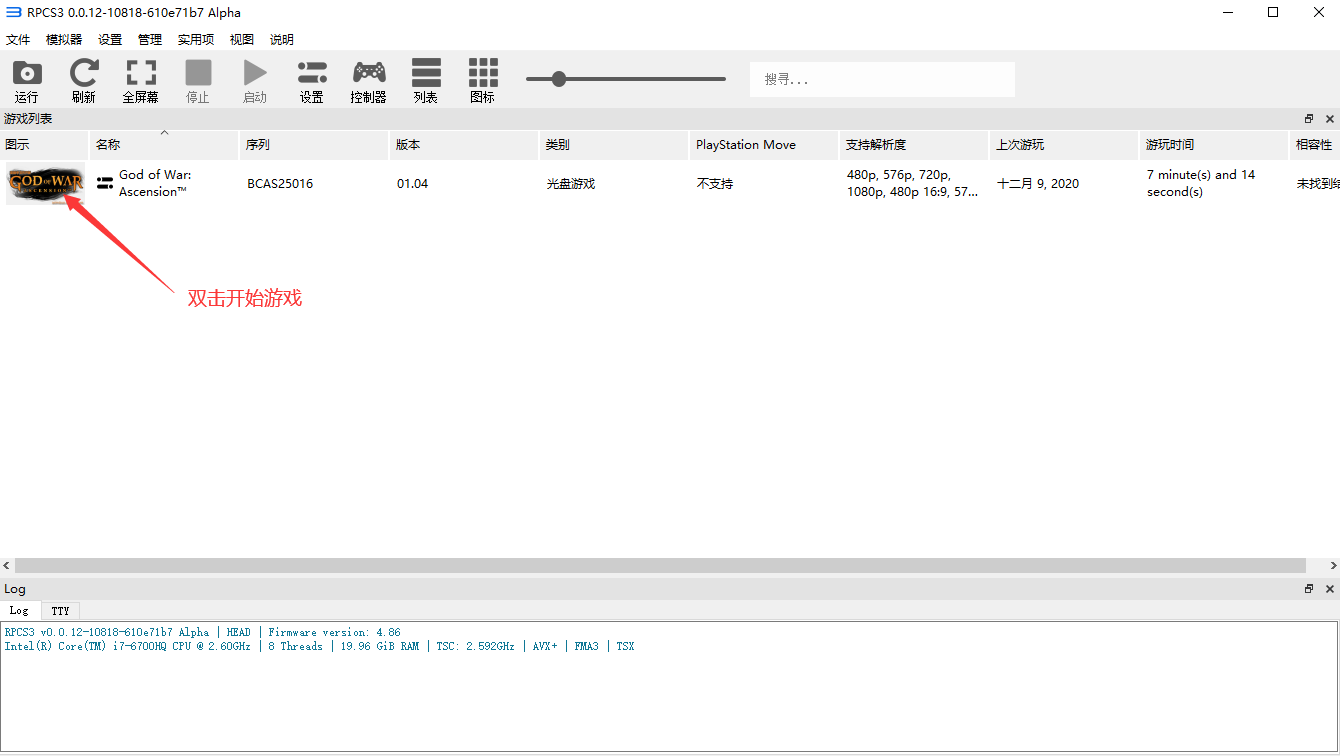Click the icon size slider handle
1340x756 pixels.
click(x=559, y=79)
